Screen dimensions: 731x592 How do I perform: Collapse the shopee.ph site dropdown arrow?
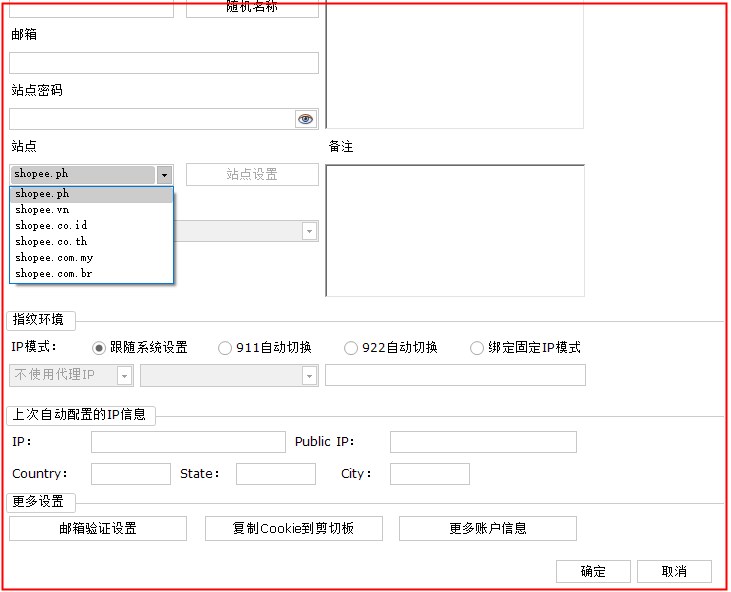(x=164, y=175)
